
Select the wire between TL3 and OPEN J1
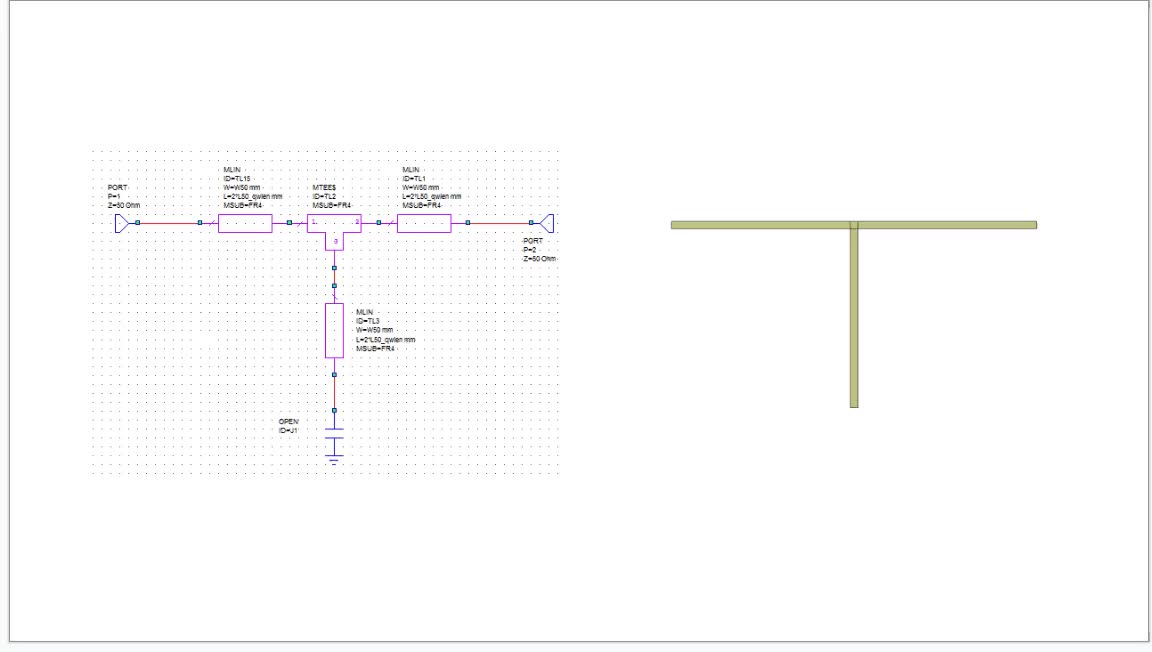tap(334, 393)
